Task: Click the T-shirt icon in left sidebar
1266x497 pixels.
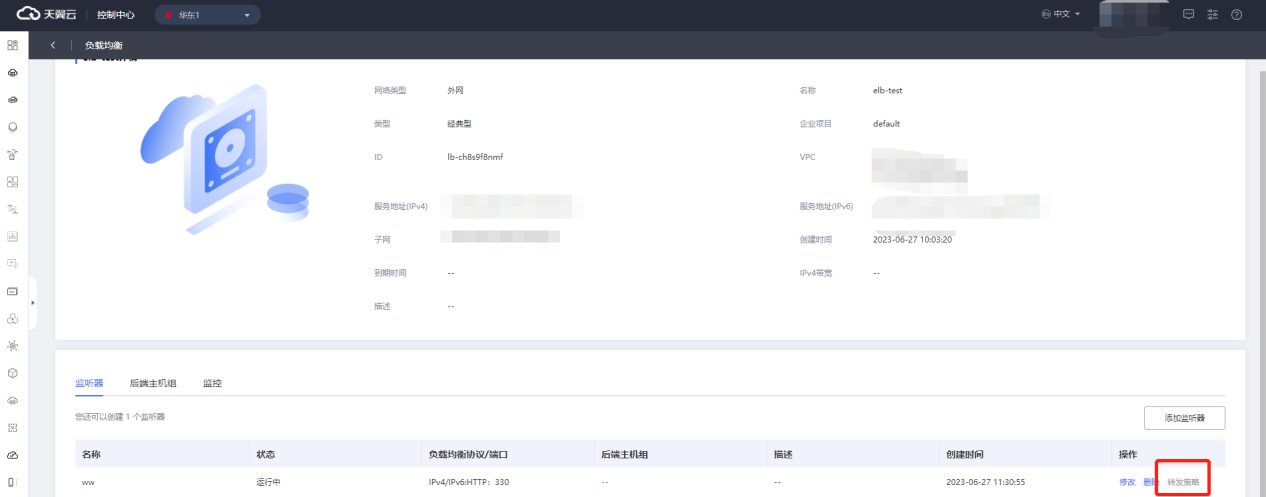Action: coord(13,155)
